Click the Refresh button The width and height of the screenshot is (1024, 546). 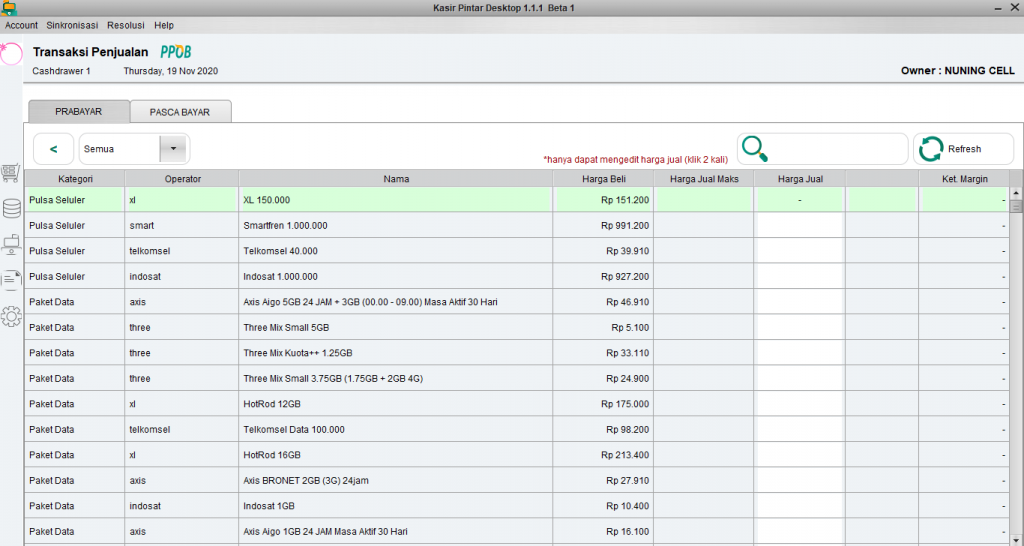click(x=963, y=149)
